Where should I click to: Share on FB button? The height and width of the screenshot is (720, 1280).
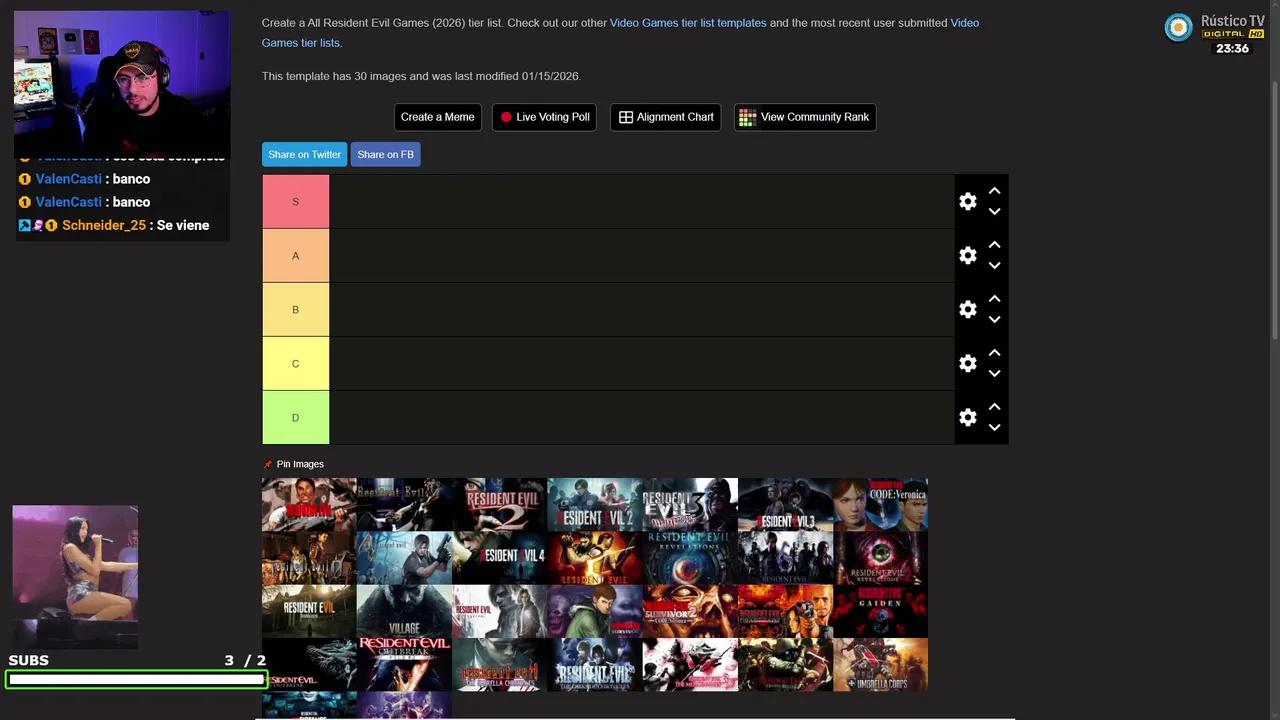pos(385,154)
